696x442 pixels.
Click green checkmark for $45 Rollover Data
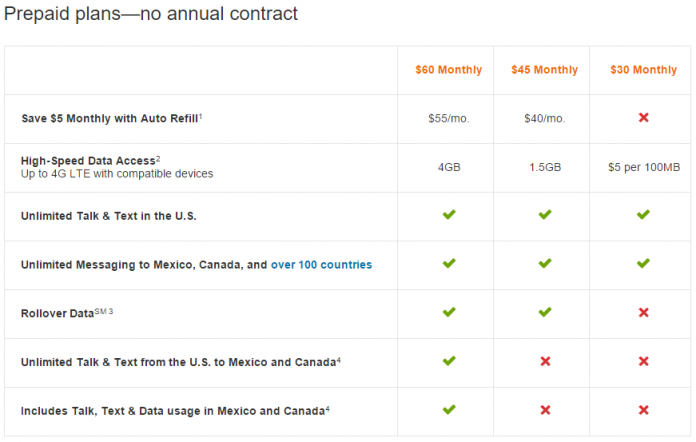click(545, 312)
